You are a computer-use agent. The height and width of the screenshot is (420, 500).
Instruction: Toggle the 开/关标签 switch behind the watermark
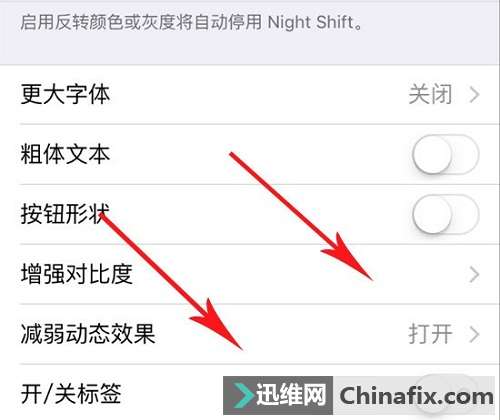tap(446, 393)
